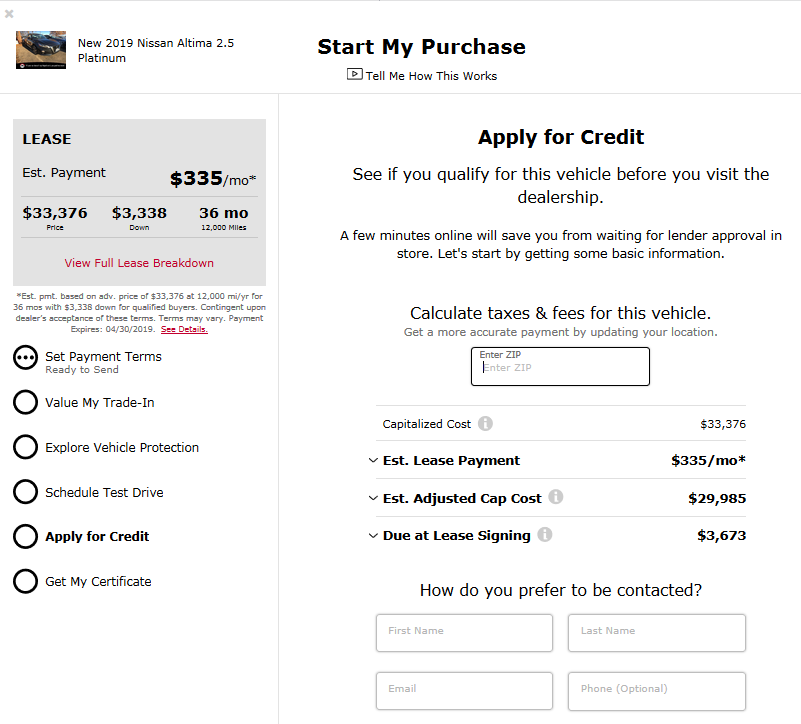Open info icon beside Due at Lease Signing
The width and height of the screenshot is (801, 724).
coord(545,534)
